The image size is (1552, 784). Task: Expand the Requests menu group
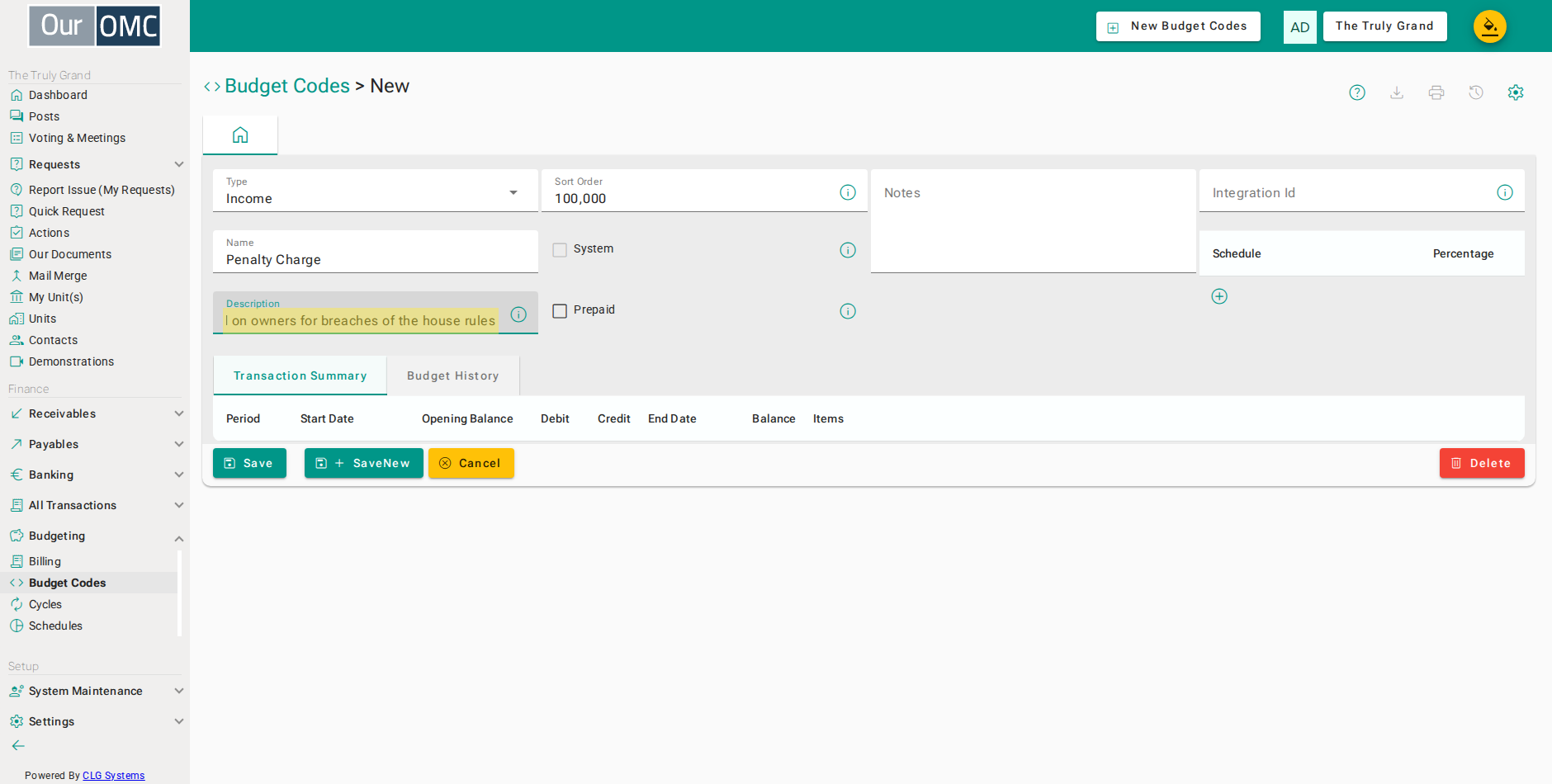tap(97, 164)
